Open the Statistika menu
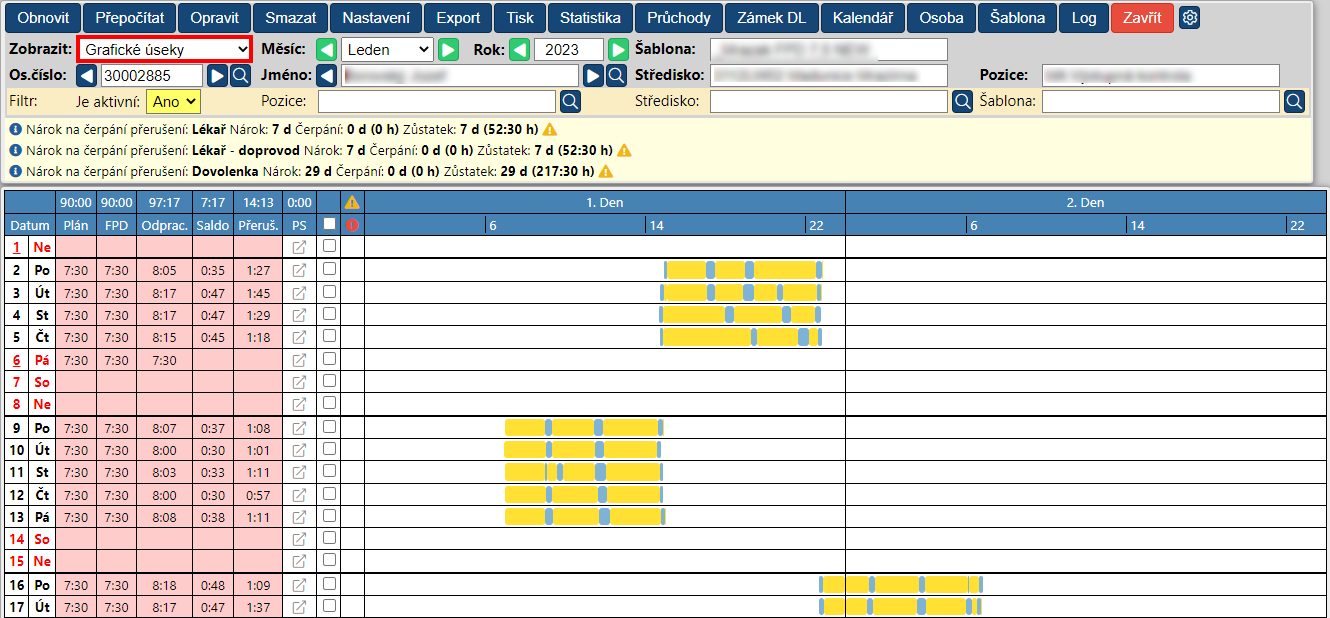This screenshot has height=618, width=1330. [590, 18]
